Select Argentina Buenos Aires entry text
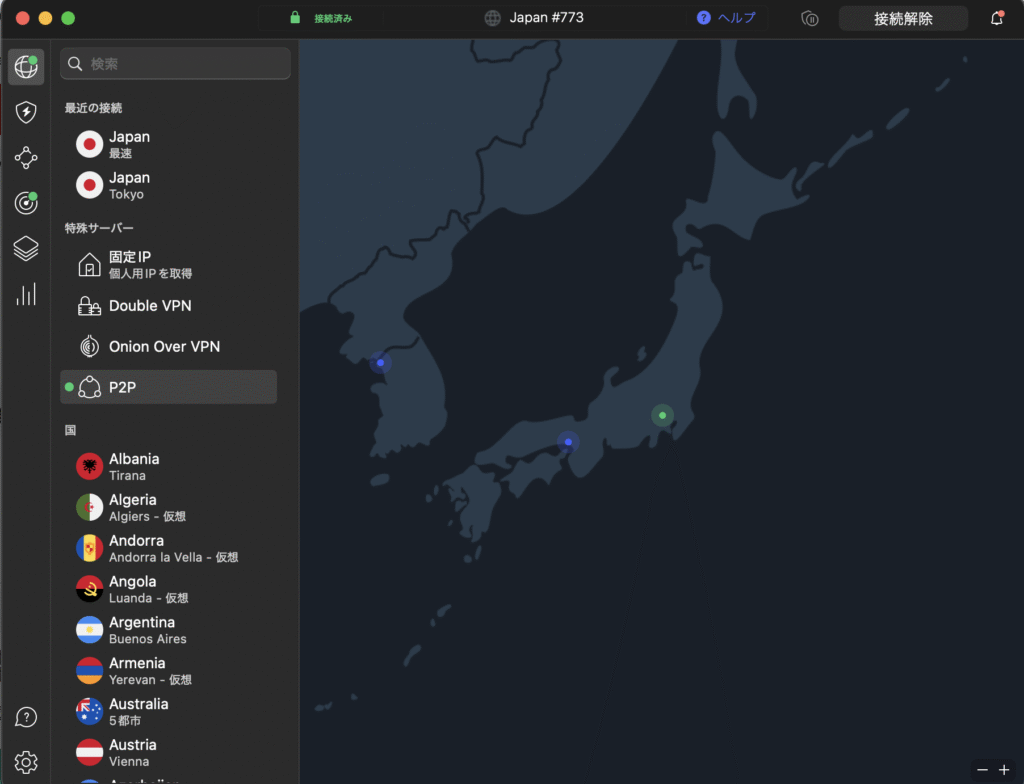The image size is (1024, 784). [148, 630]
